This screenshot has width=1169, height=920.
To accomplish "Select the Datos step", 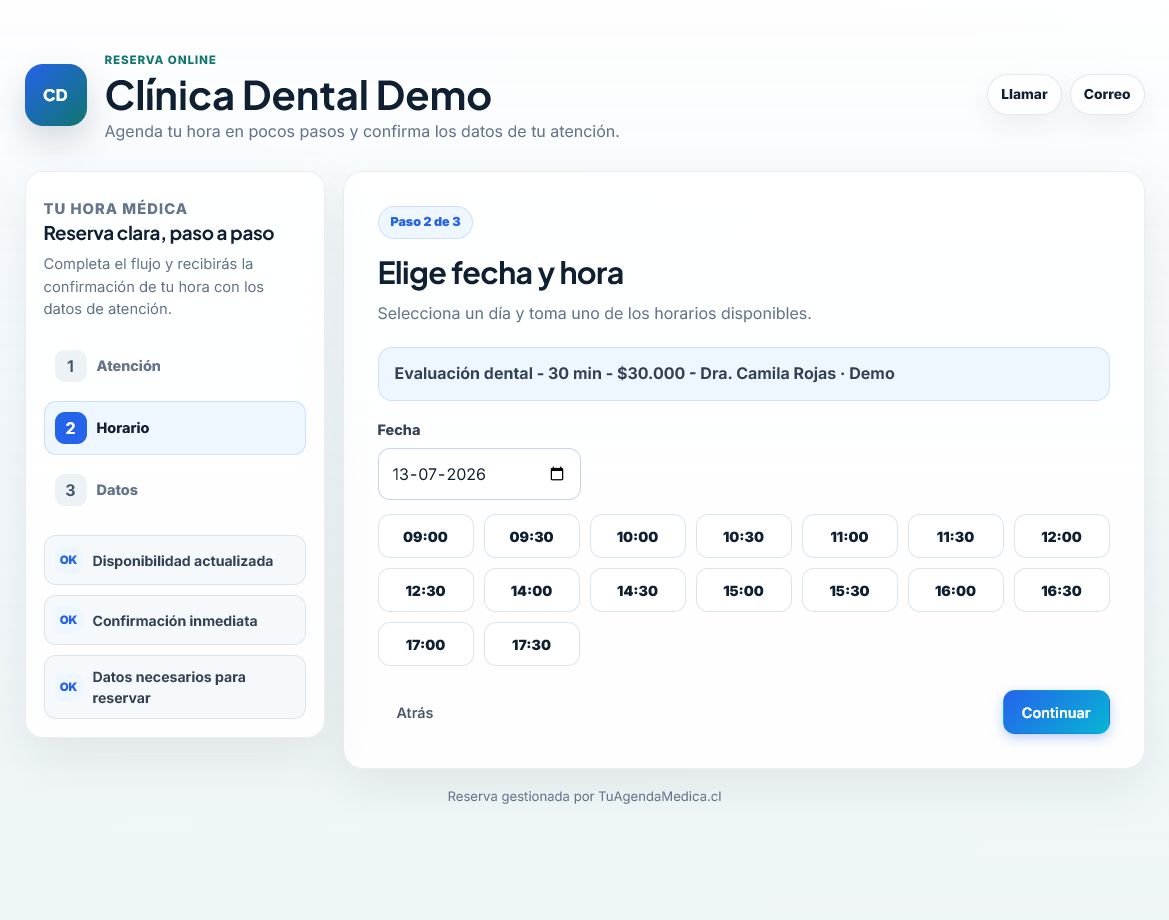I will click(x=174, y=490).
